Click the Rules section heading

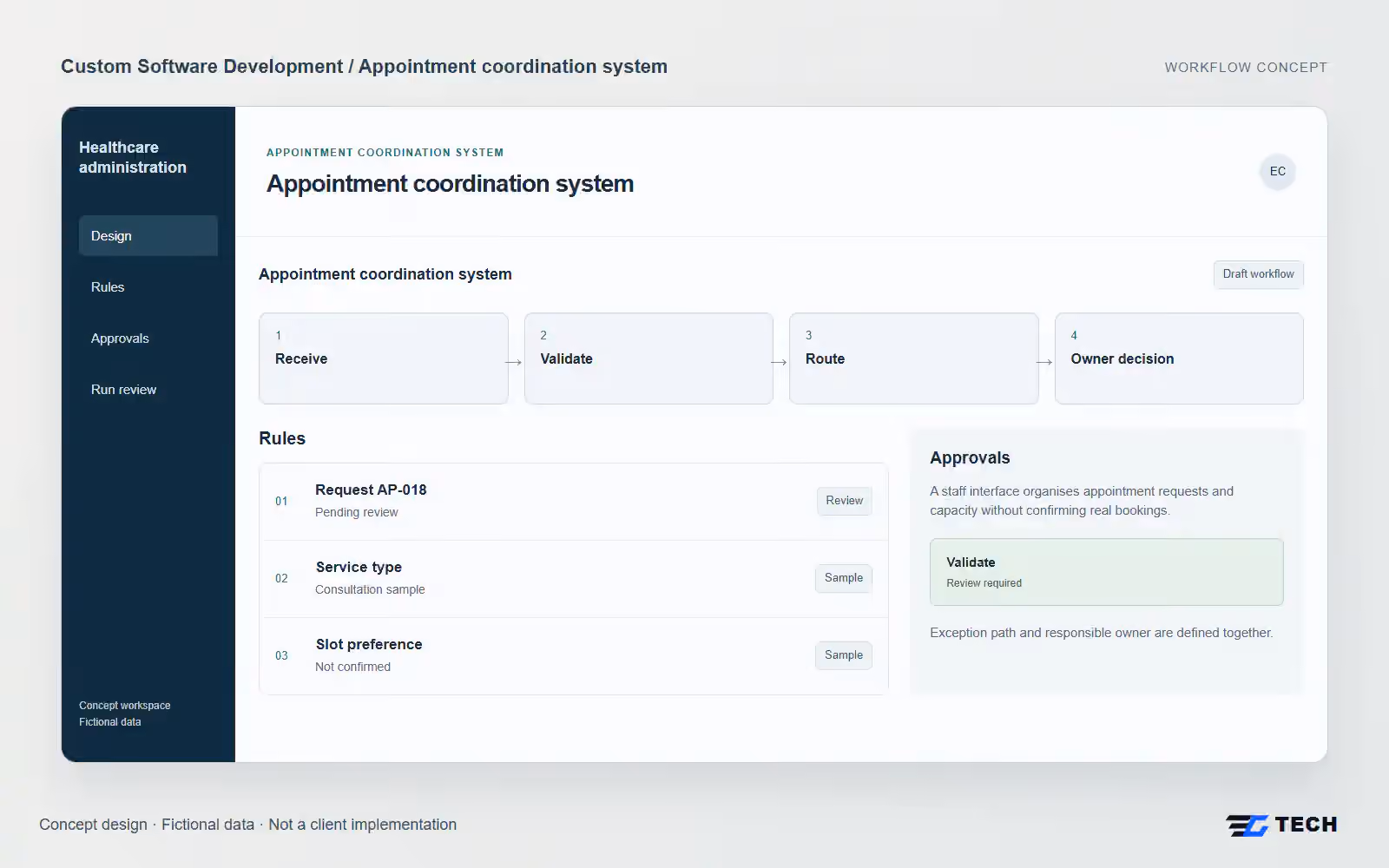(x=282, y=438)
